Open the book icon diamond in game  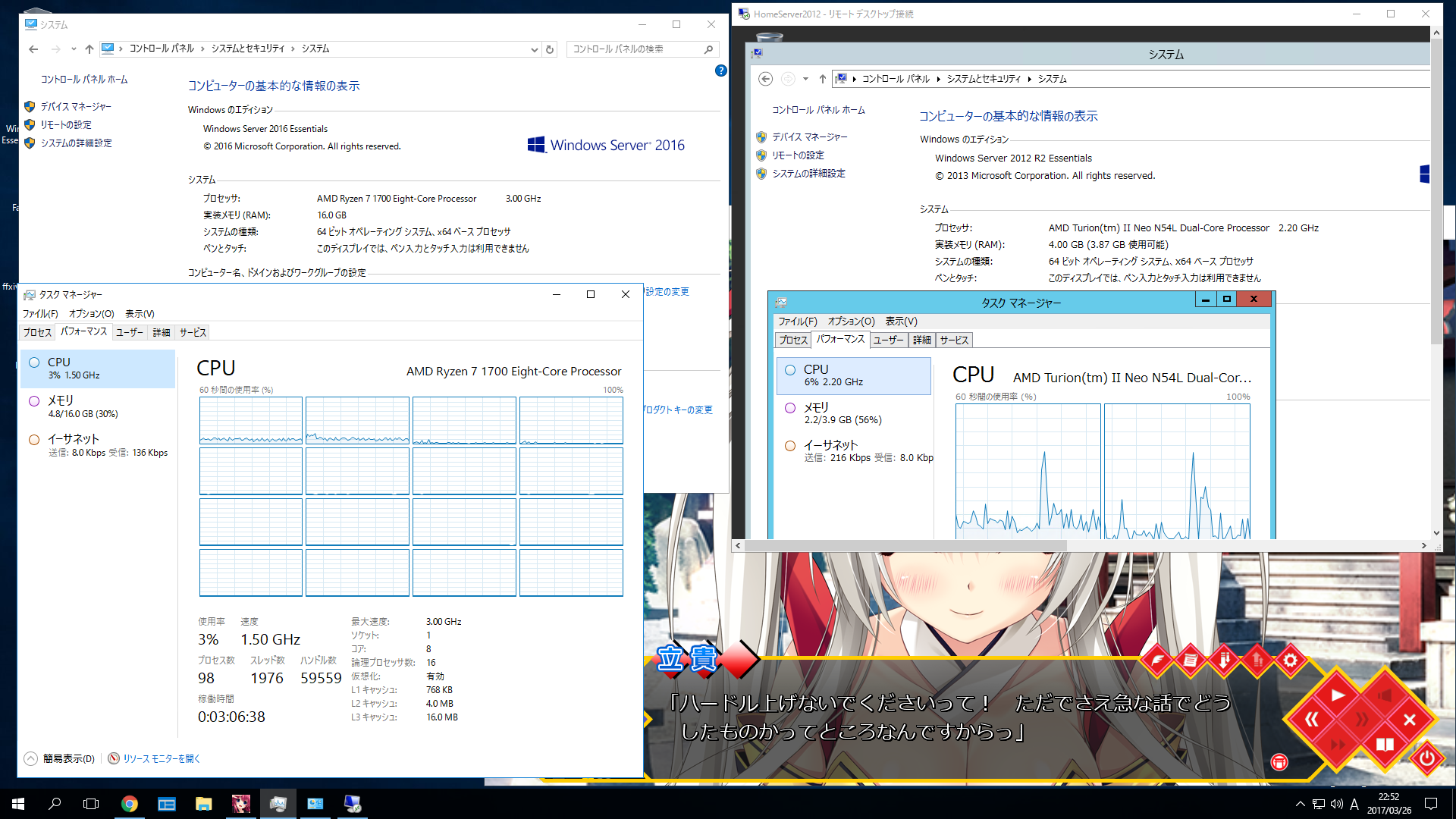click(x=1385, y=745)
